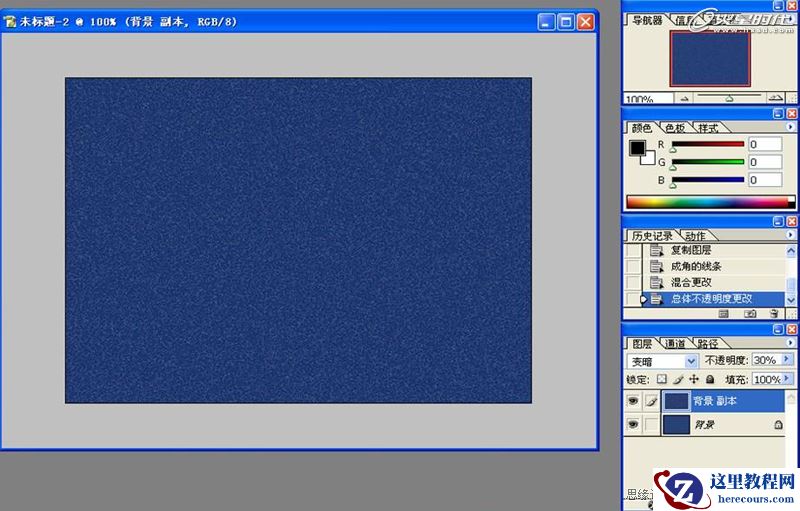Open the Color panel flyout menu
800x511 pixels.
click(790, 127)
